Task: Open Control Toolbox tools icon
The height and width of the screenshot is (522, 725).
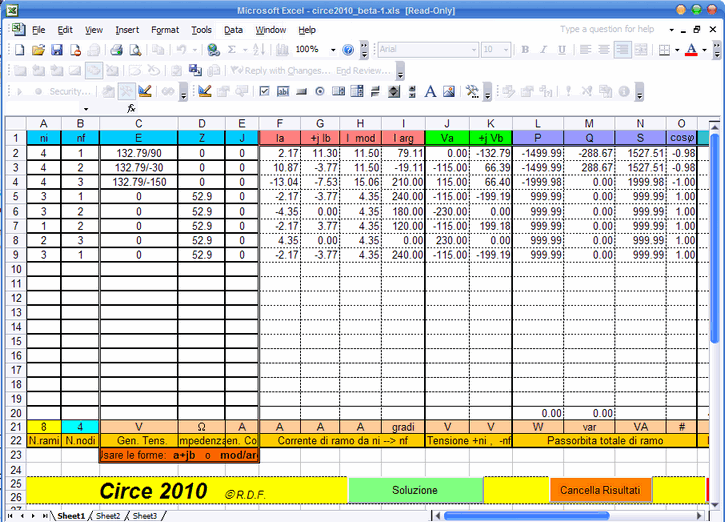Action: click(126, 91)
